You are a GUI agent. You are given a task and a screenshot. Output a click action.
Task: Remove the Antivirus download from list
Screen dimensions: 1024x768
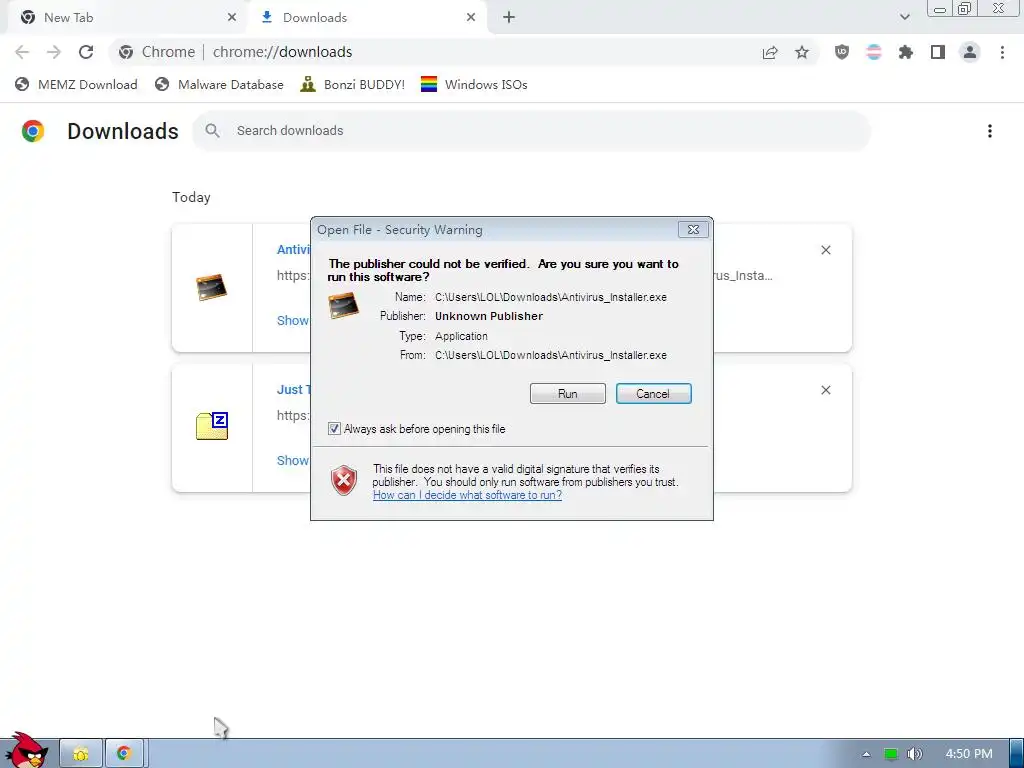[x=825, y=250]
